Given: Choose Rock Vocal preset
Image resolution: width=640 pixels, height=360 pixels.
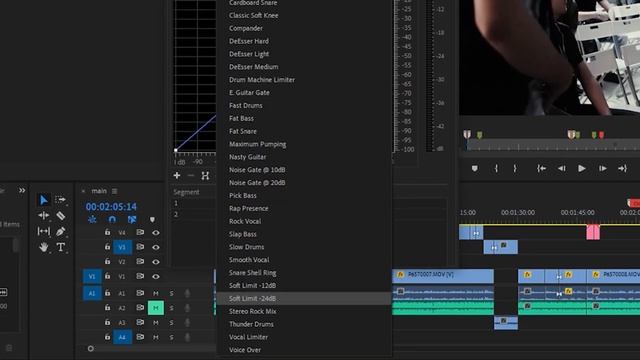Looking at the screenshot, I should pyautogui.click(x=245, y=221).
